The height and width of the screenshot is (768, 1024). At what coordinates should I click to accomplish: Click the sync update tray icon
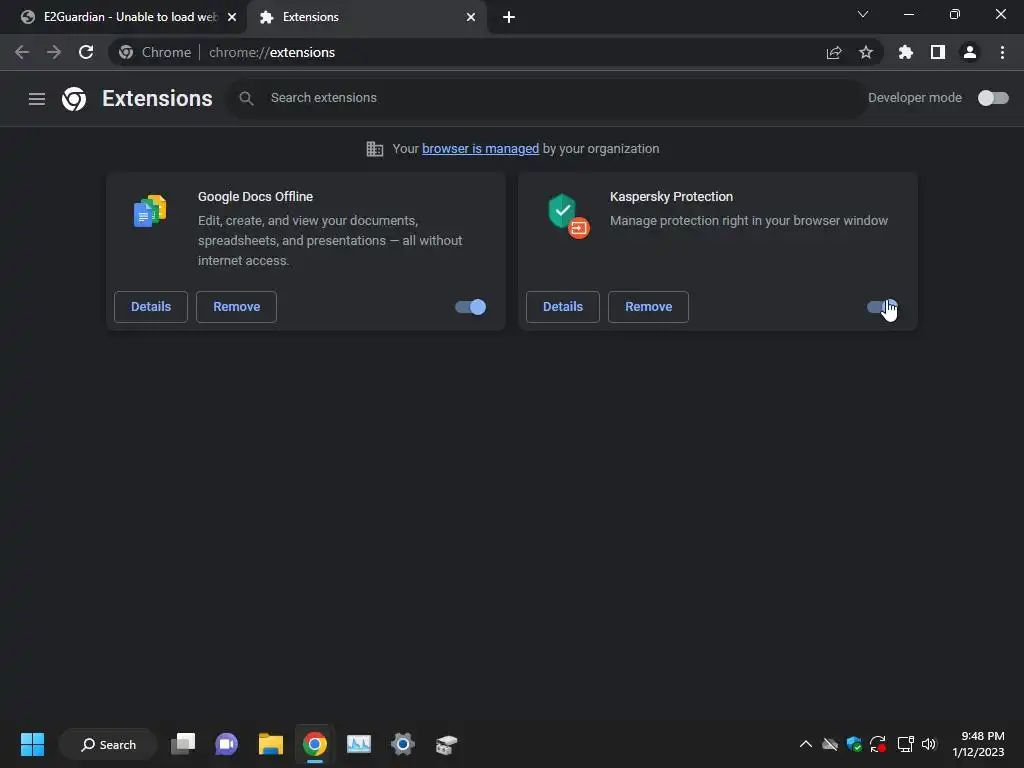[878, 744]
